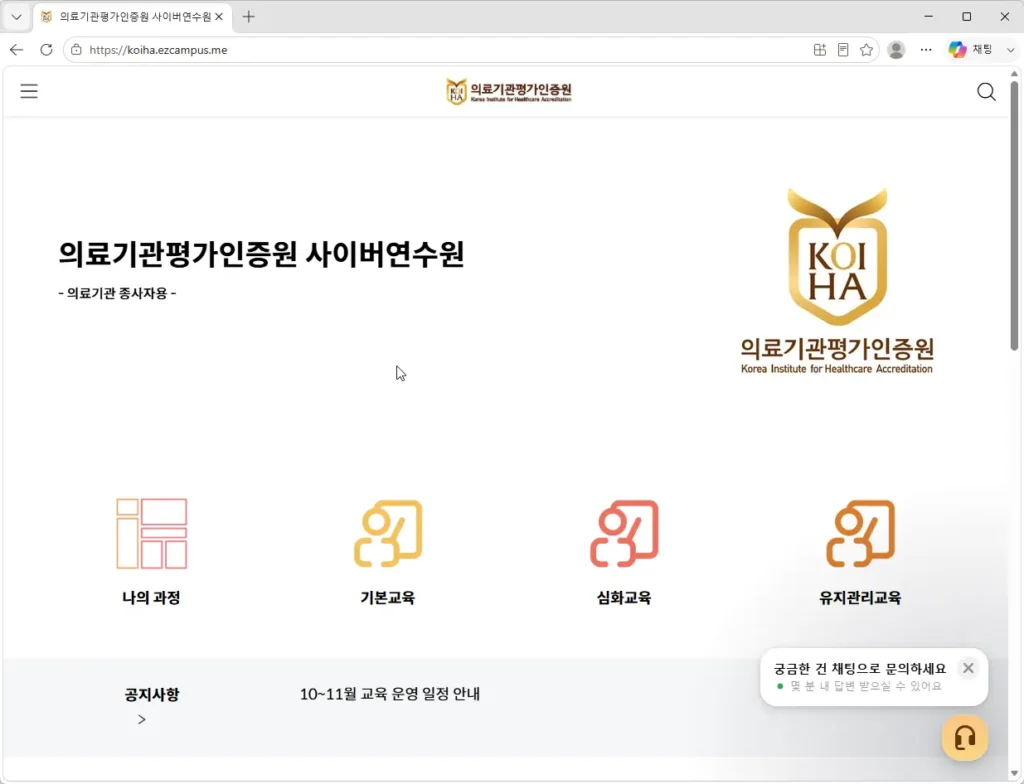Click the scrollbar down arrow

1014,774
